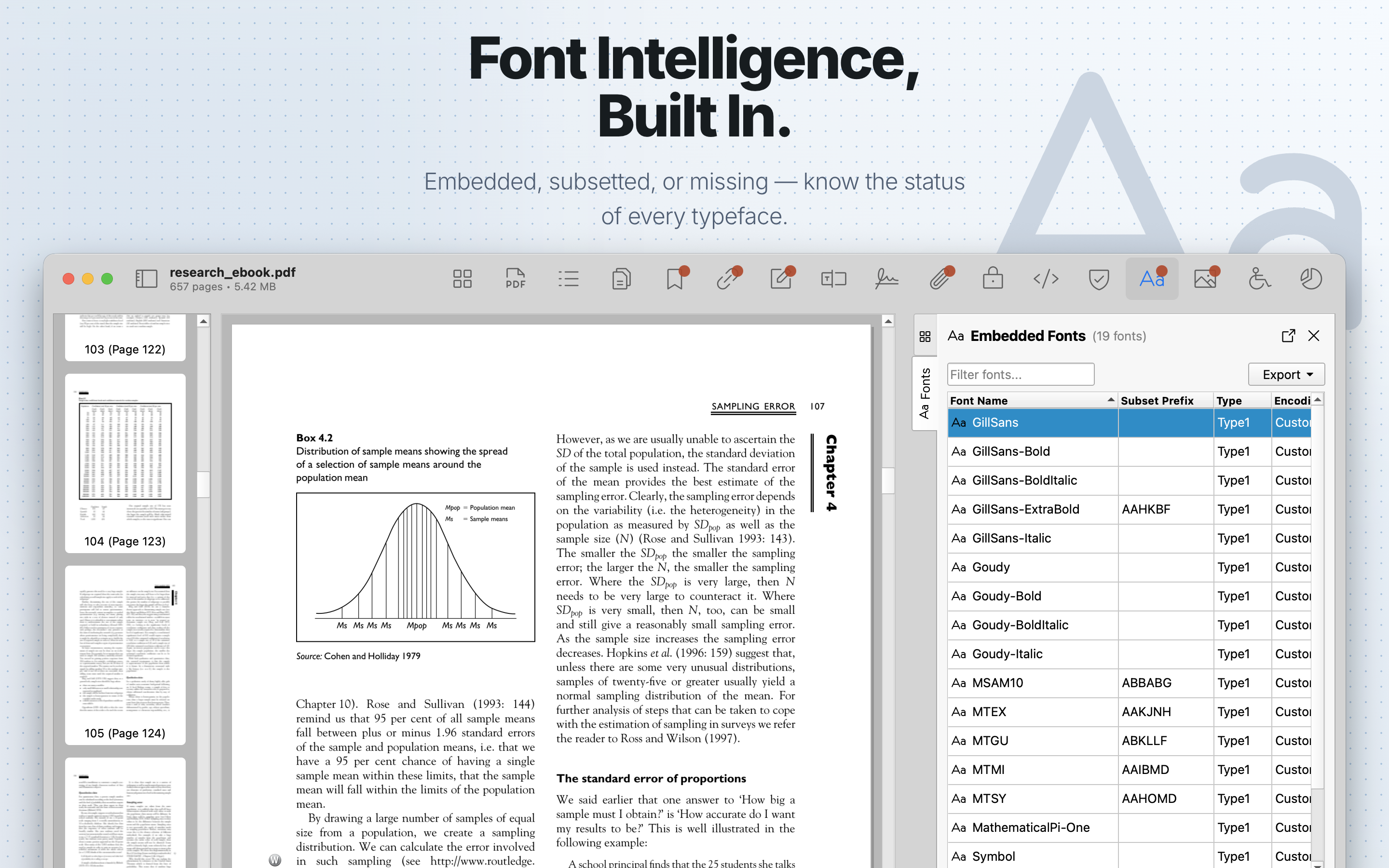Screen dimensions: 1389x868
Task: Open the security lock tool
Action: coord(993,279)
